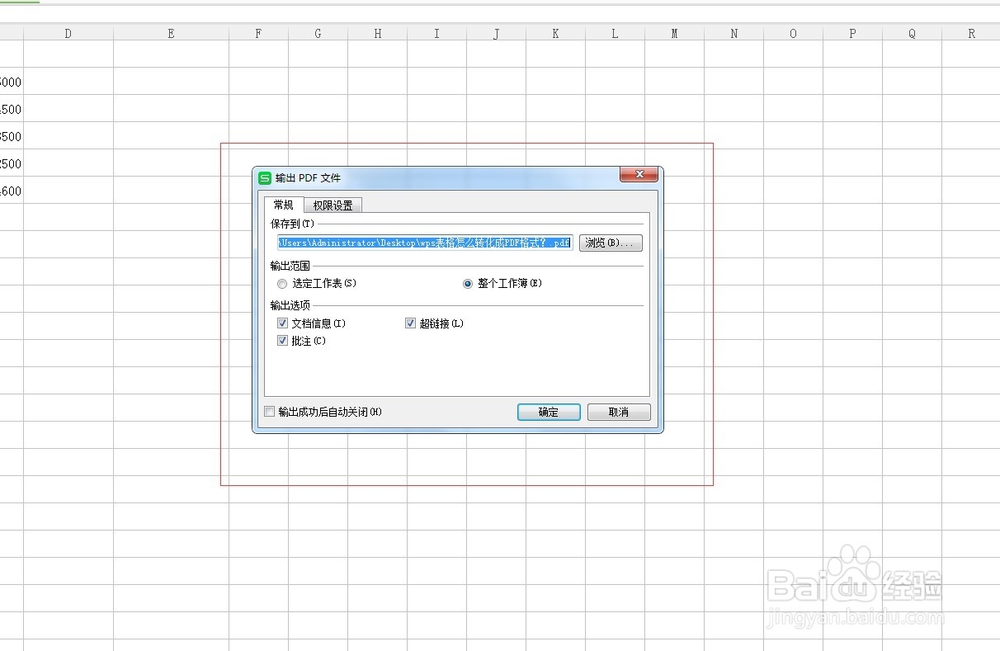Image resolution: width=1000 pixels, height=651 pixels.
Task: Select column R header
Action: 971,34
